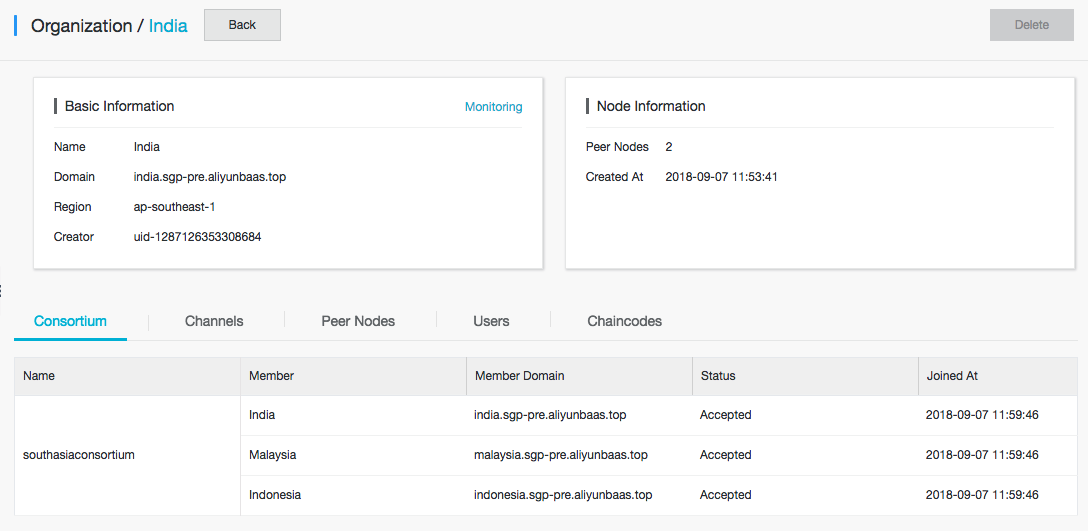Click the Back button
Viewport: 1088px width, 531px height.
coord(242,25)
